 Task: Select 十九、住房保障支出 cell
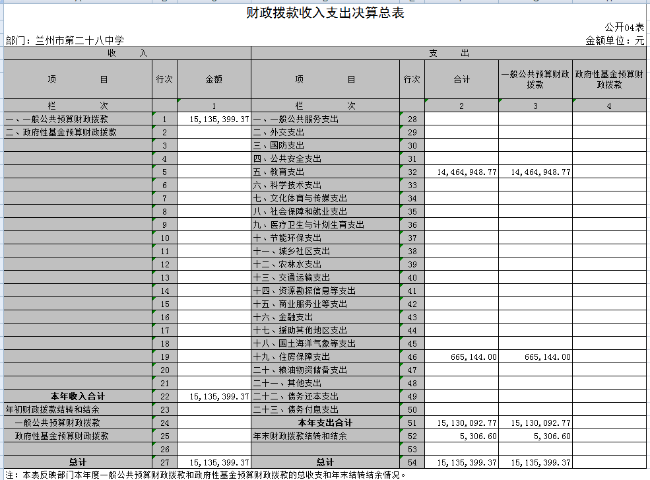(325, 356)
